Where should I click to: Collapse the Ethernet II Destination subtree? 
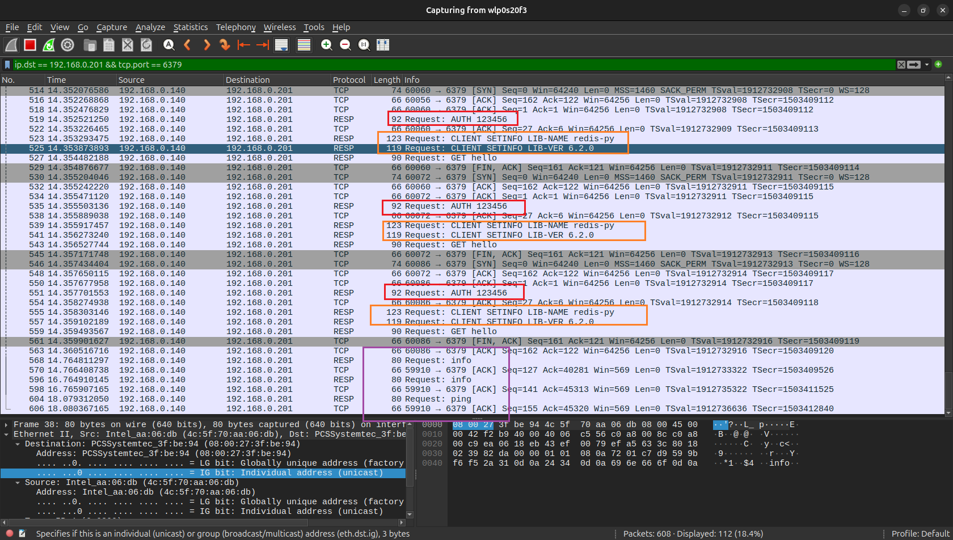tap(18, 444)
